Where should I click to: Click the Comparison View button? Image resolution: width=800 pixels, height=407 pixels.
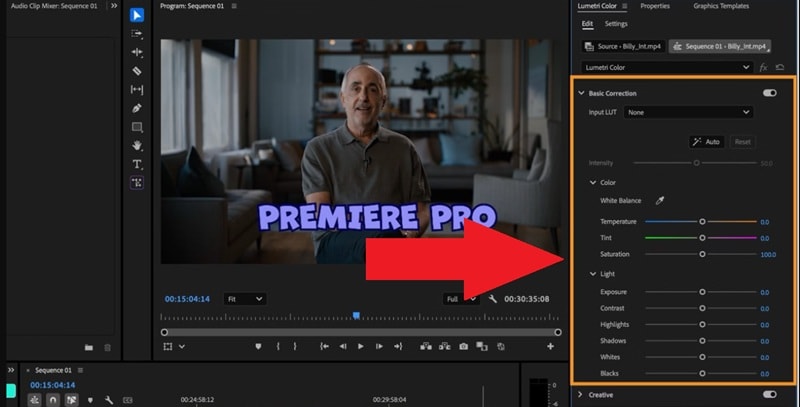(482, 346)
